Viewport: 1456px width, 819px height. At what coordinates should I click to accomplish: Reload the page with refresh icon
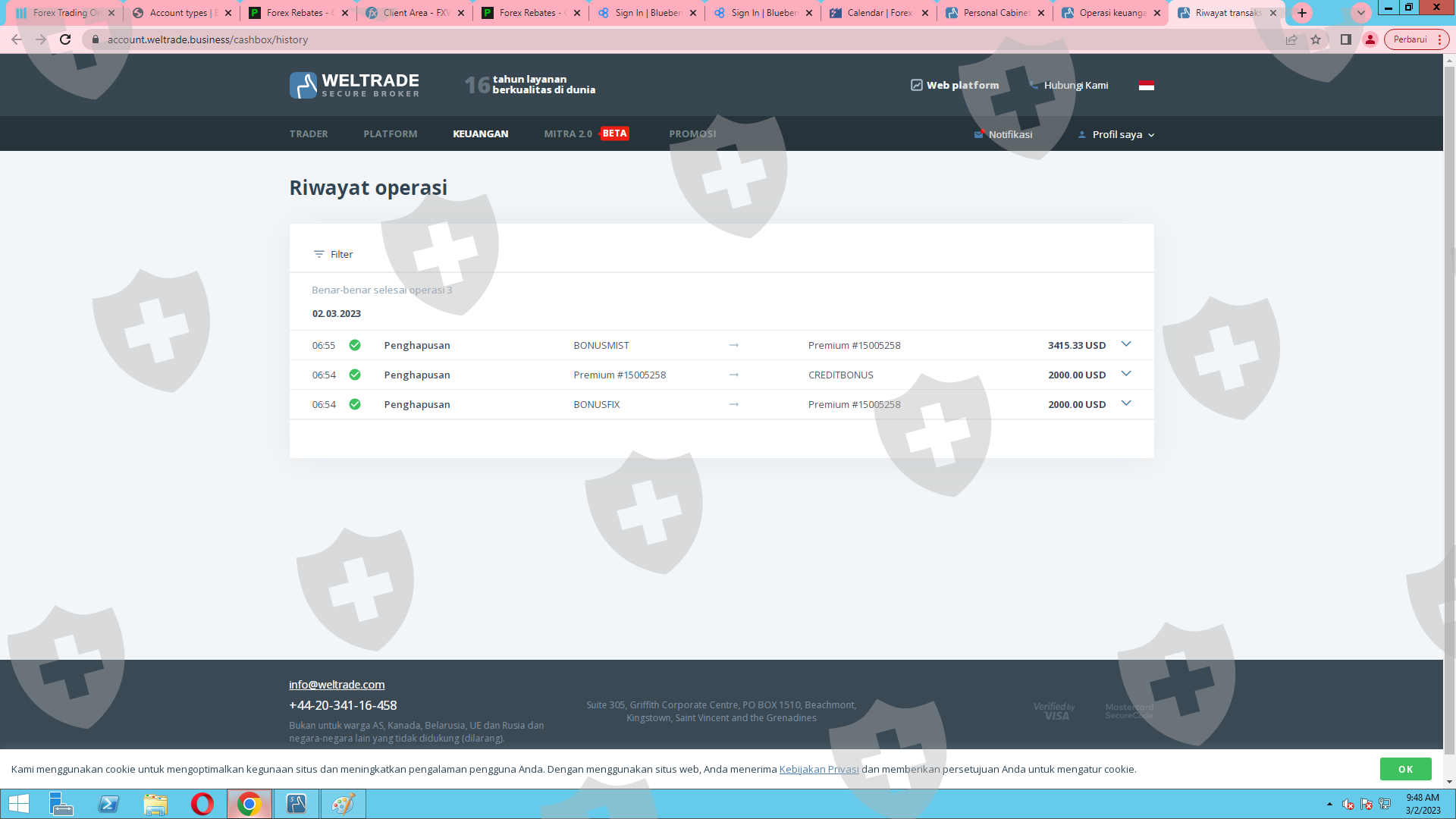pyautogui.click(x=65, y=39)
